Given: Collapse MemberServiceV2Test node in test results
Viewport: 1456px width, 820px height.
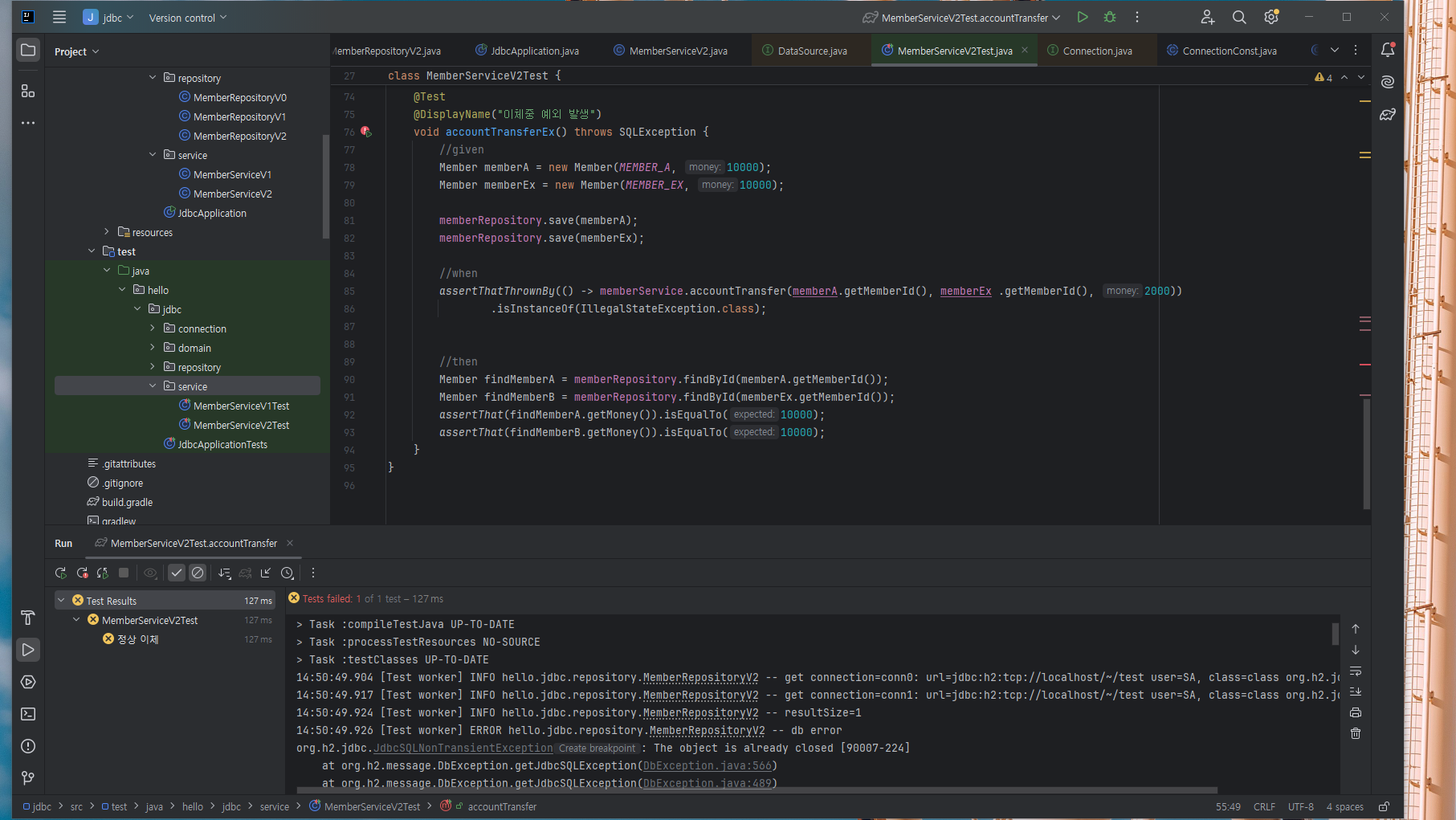Looking at the screenshot, I should point(76,620).
